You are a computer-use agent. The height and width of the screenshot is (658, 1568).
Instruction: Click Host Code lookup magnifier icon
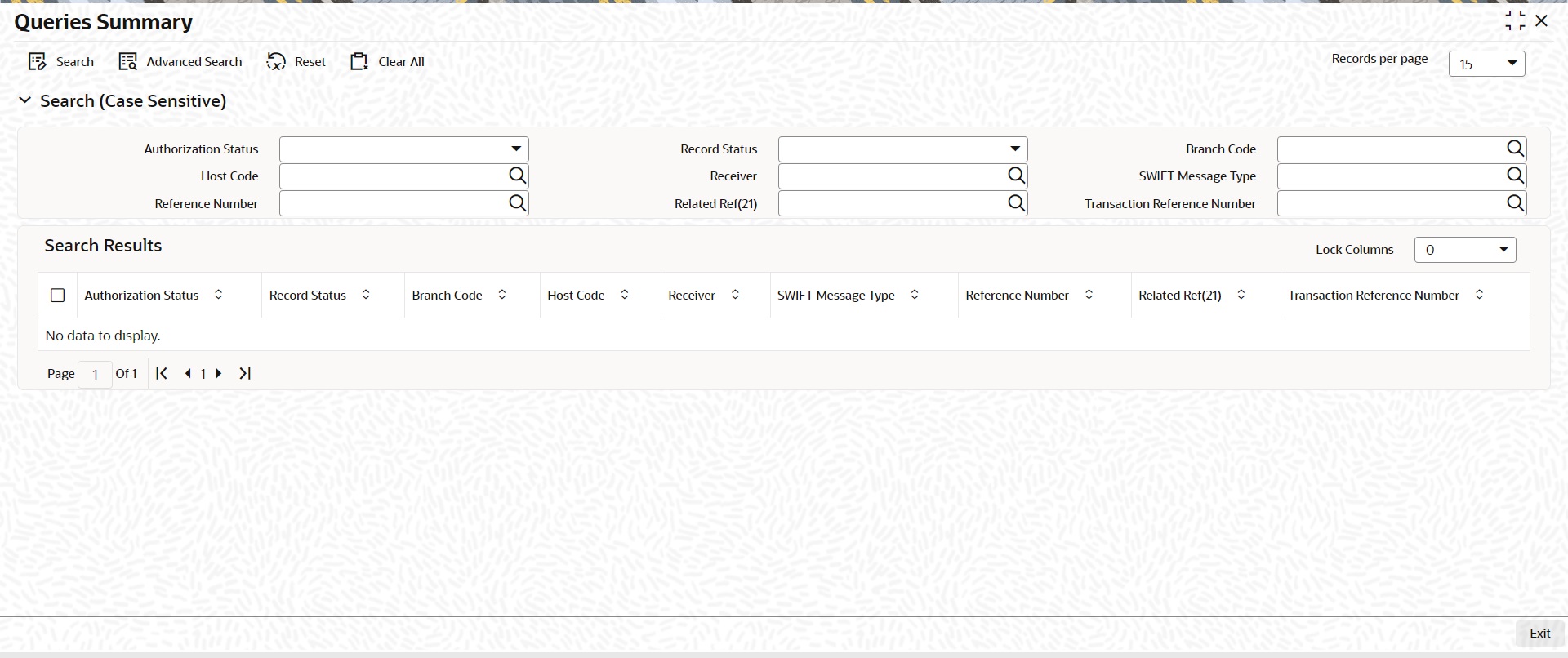(x=517, y=176)
